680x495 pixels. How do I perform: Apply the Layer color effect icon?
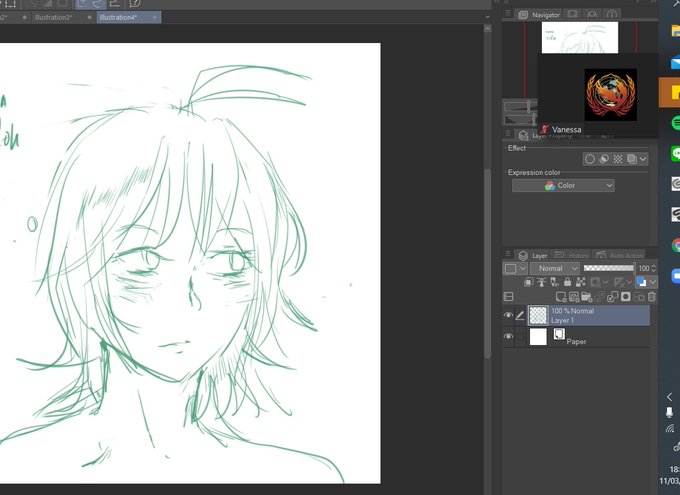pos(631,159)
